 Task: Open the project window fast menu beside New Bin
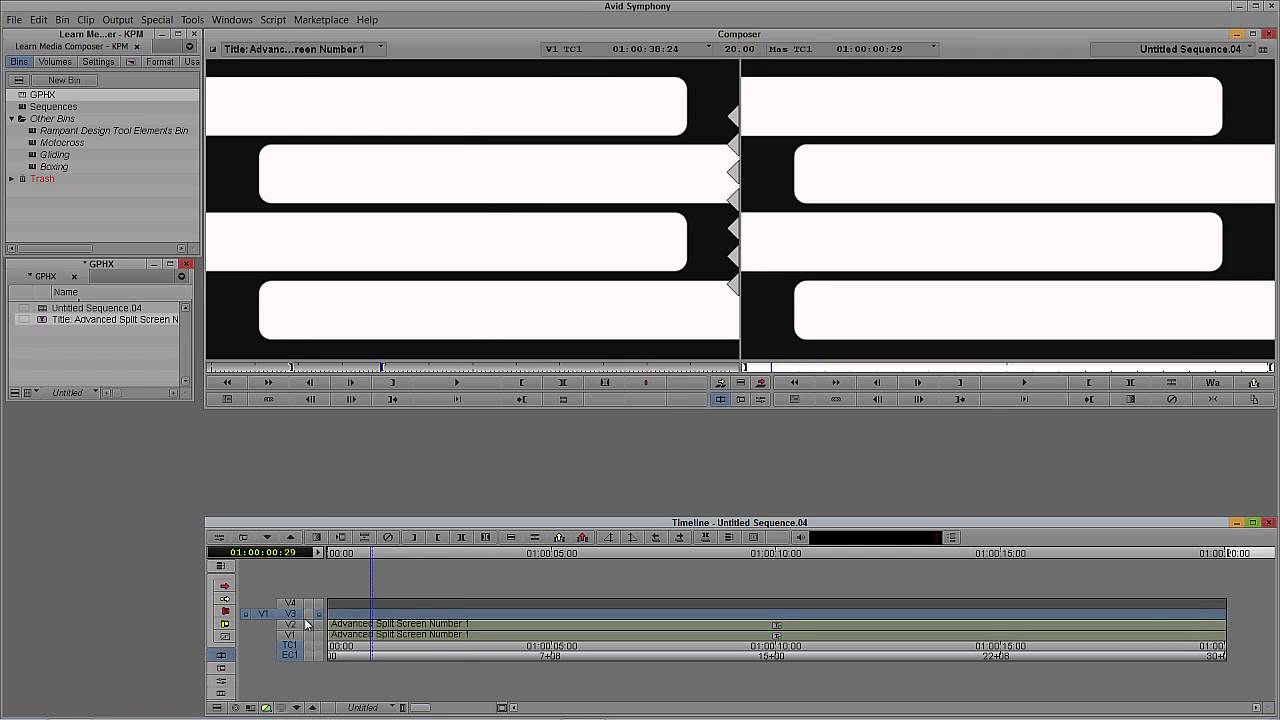19,80
